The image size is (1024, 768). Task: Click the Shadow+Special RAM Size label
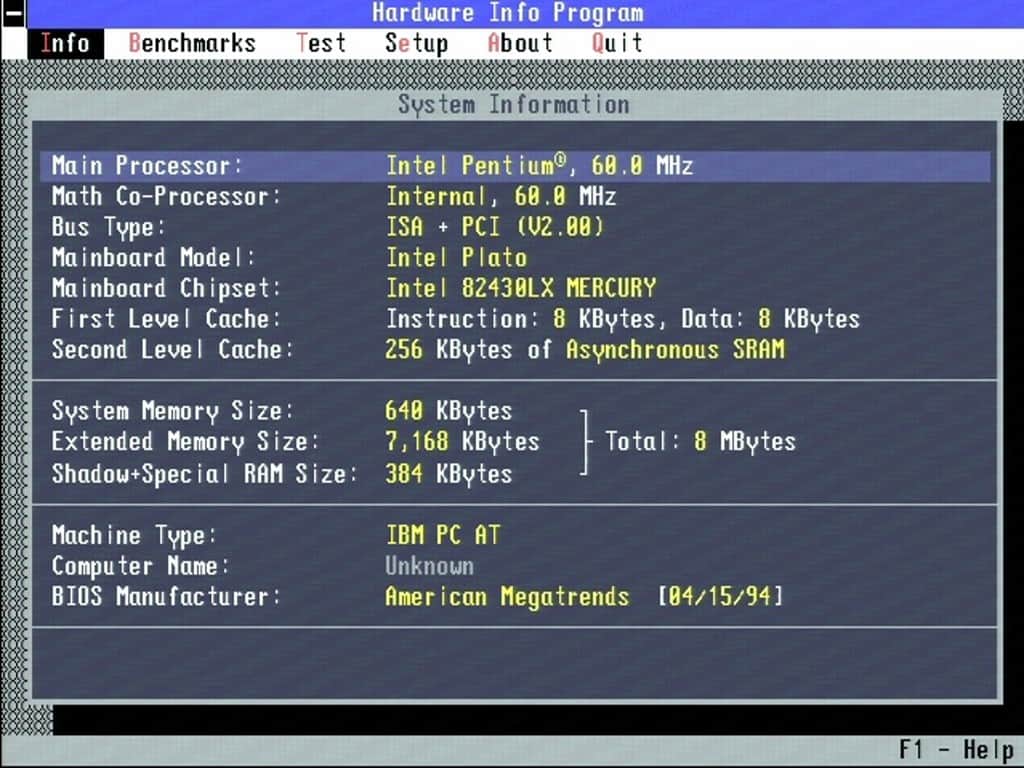(x=204, y=473)
